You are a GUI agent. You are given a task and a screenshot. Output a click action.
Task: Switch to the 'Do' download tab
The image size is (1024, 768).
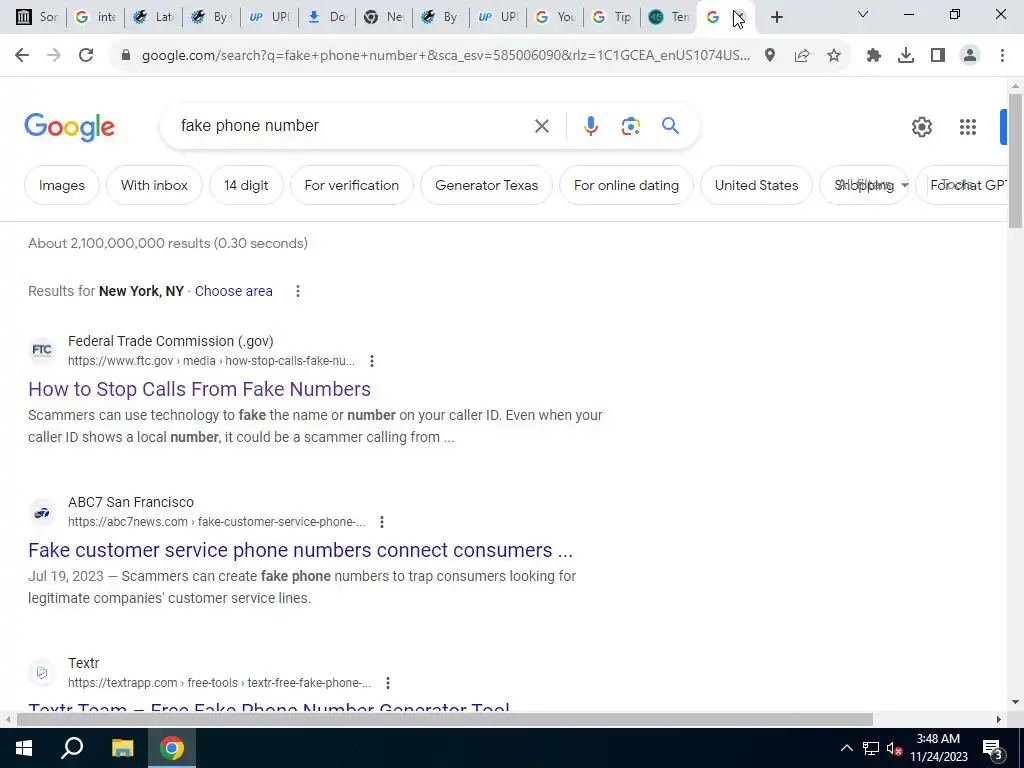tap(327, 17)
